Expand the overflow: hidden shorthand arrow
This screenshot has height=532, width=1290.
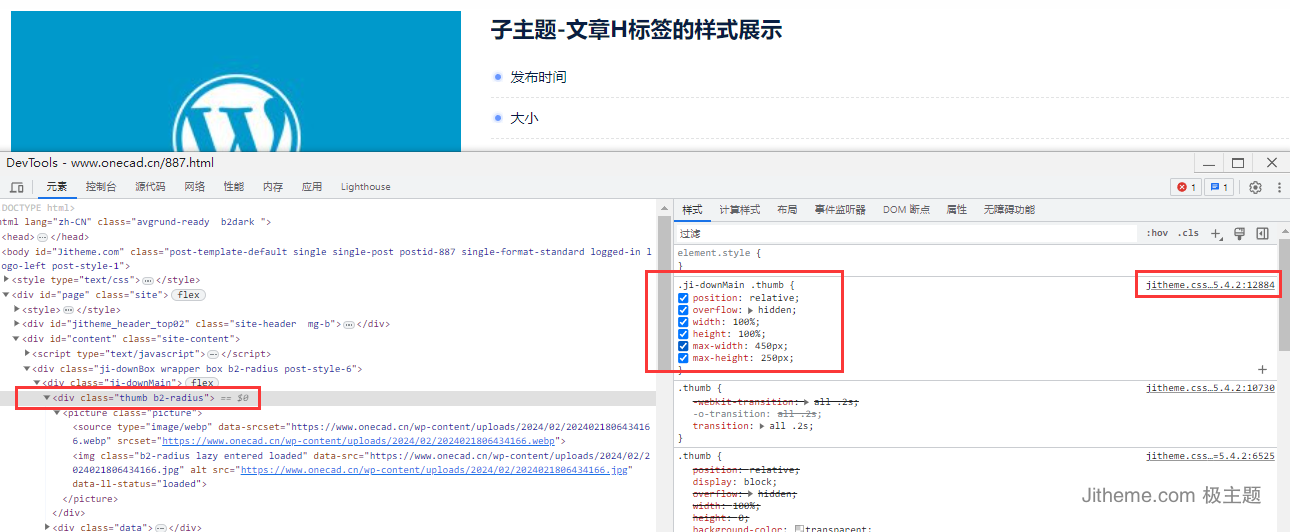pyautogui.click(x=751, y=310)
